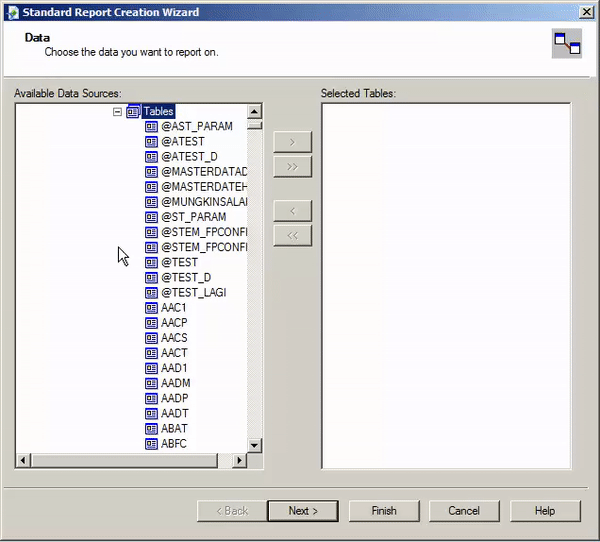Click the table icon beside ABAT
This screenshot has height=542, width=600.
tap(151, 429)
